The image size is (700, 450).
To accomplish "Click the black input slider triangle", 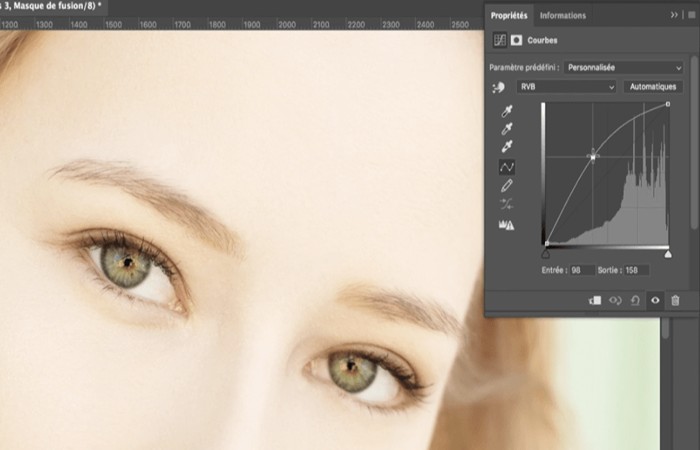I will (x=546, y=254).
